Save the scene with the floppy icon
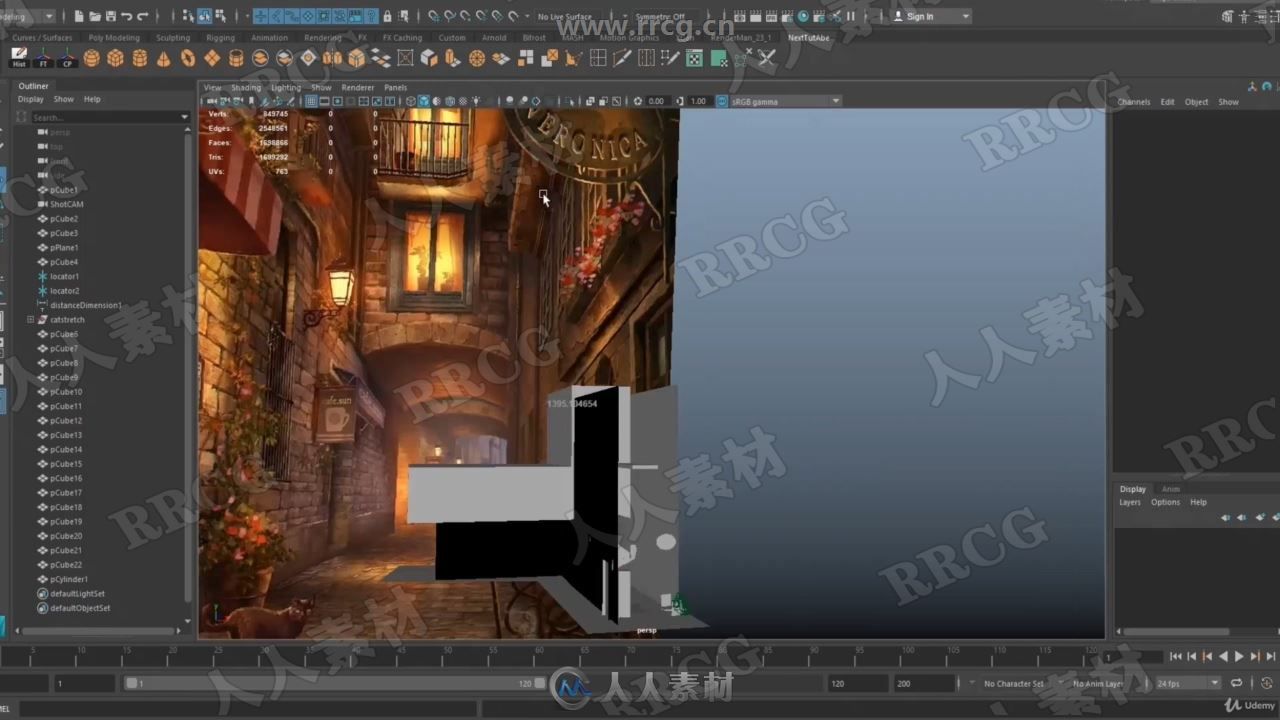 [x=109, y=16]
